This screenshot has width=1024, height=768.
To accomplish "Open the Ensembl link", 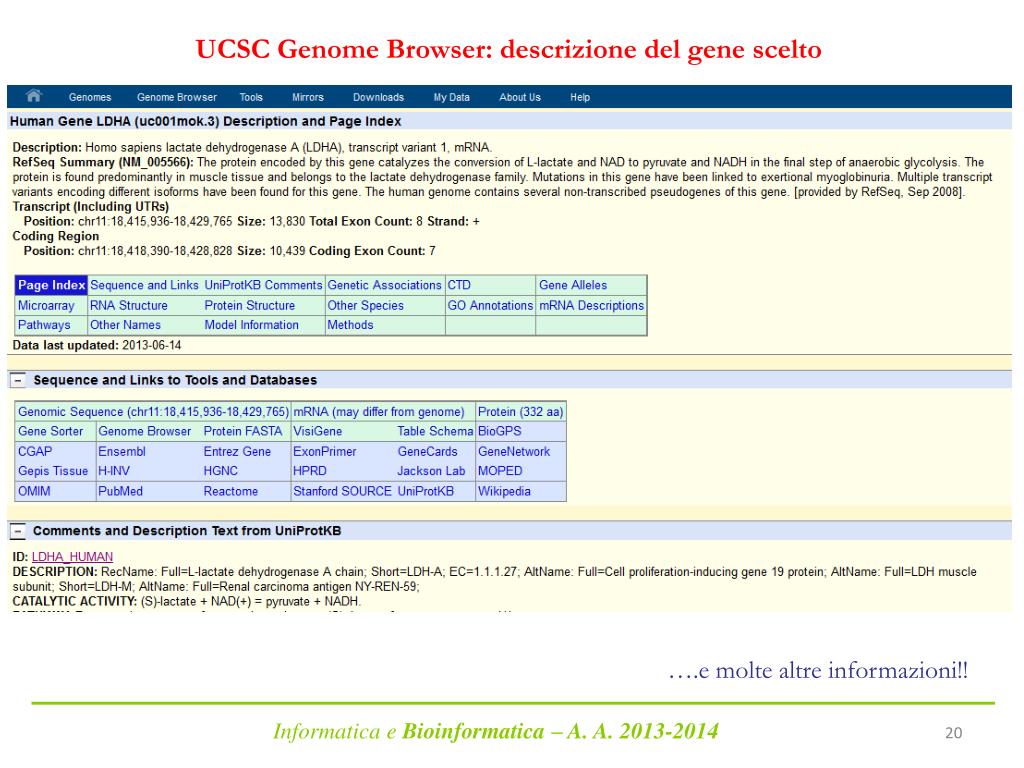I will coord(121,452).
